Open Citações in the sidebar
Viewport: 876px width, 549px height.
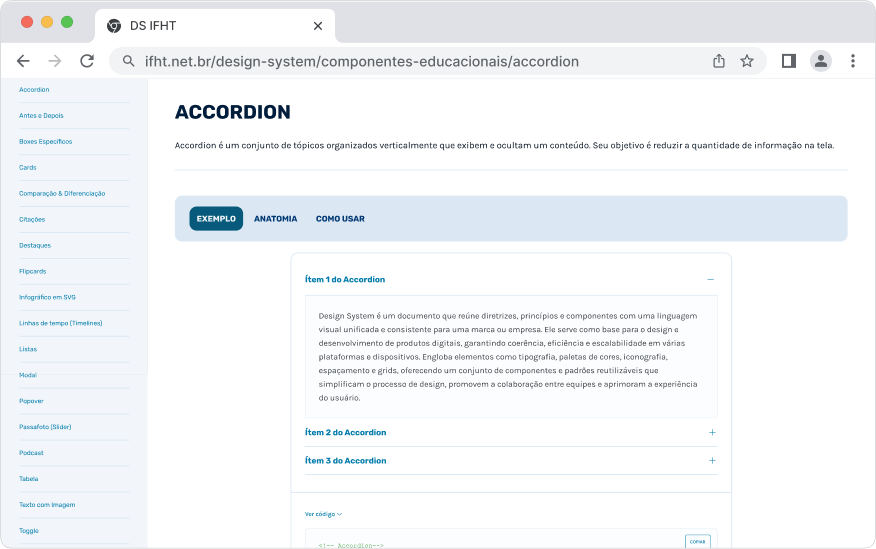(x=32, y=219)
